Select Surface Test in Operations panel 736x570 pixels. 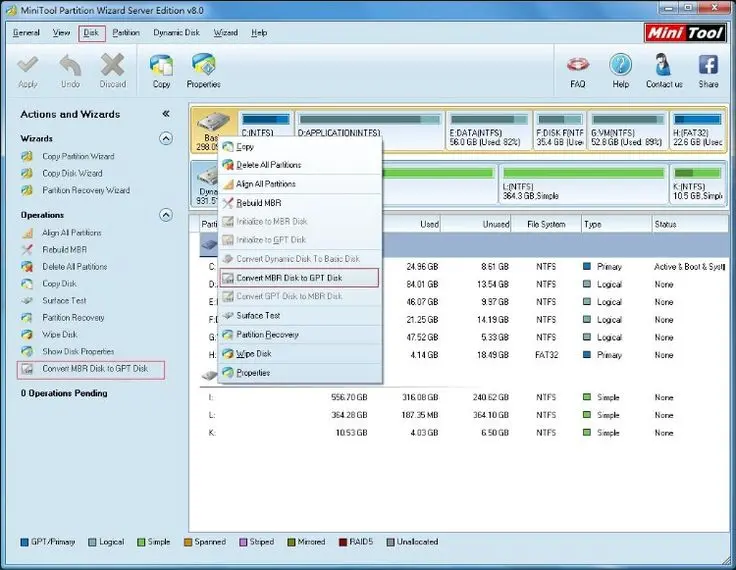[64, 300]
